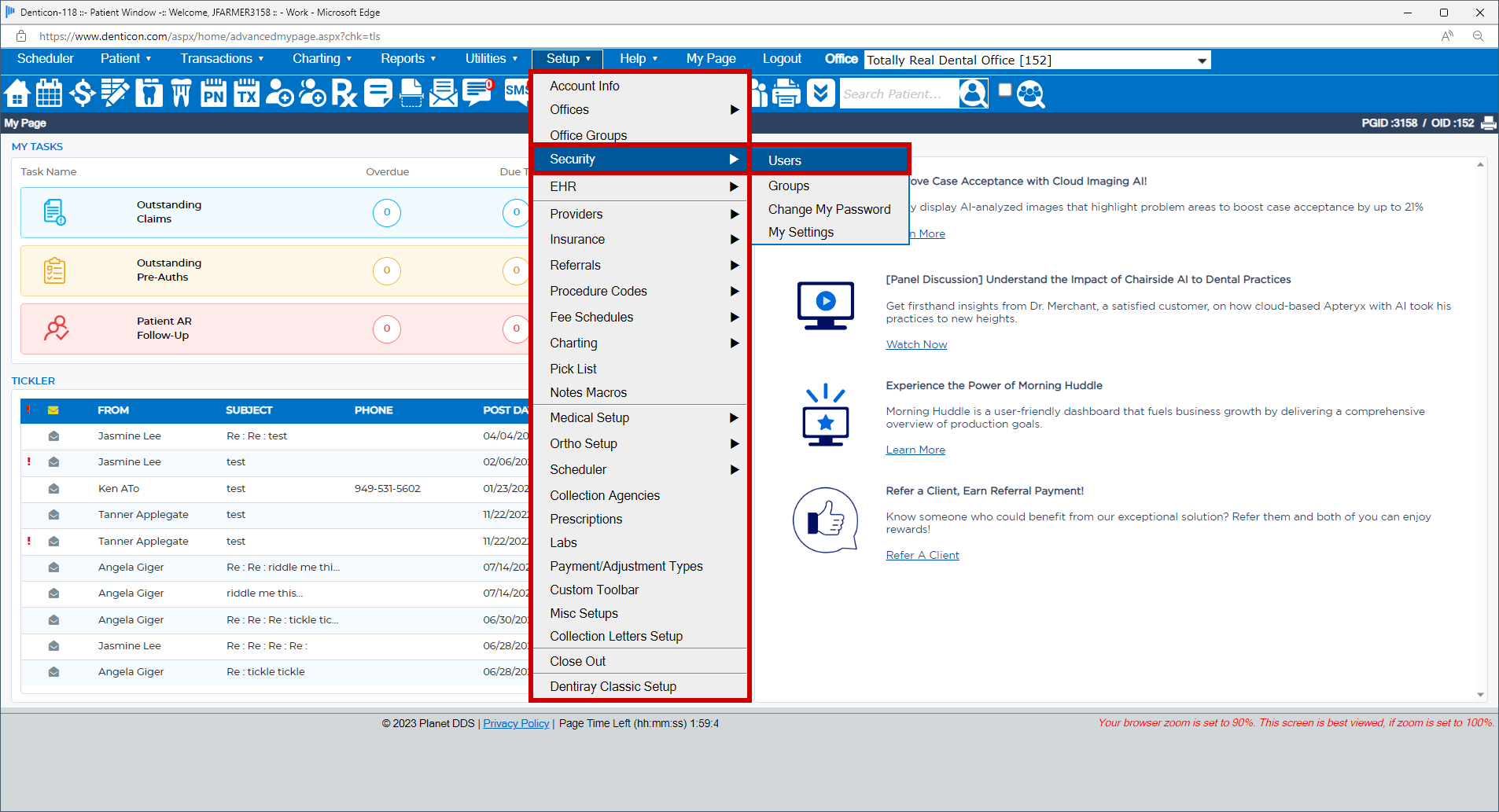Click the printer icon in toolbar
Screen dimensions: 1499x812
(x=786, y=94)
